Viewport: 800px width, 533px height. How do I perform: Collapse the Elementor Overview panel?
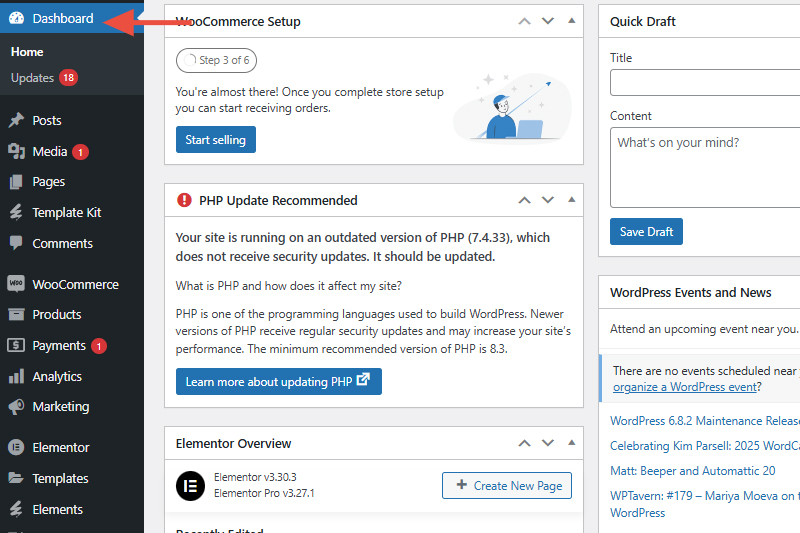pyautogui.click(x=571, y=443)
